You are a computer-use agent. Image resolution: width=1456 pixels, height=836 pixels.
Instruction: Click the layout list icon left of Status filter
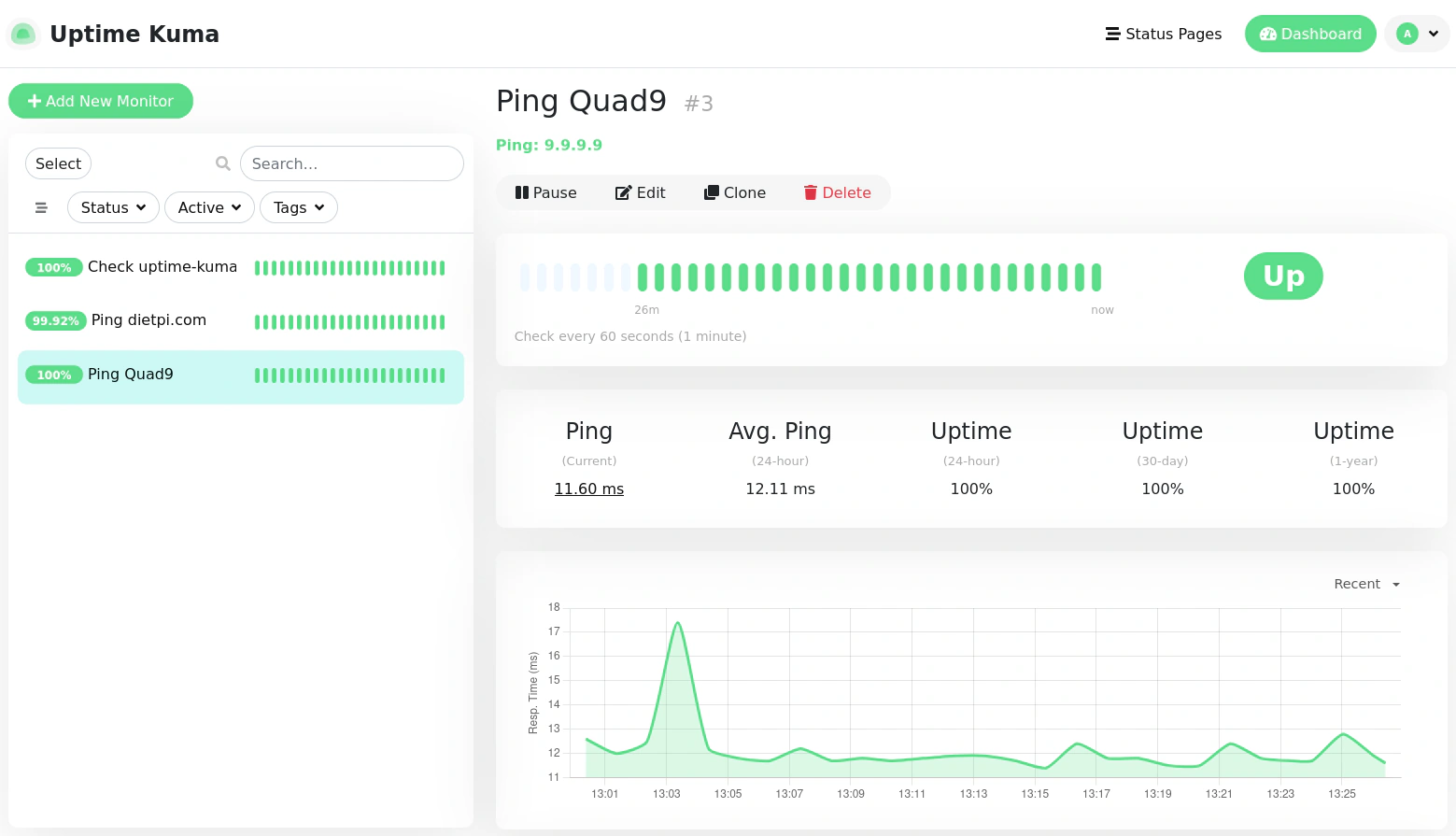(x=41, y=207)
